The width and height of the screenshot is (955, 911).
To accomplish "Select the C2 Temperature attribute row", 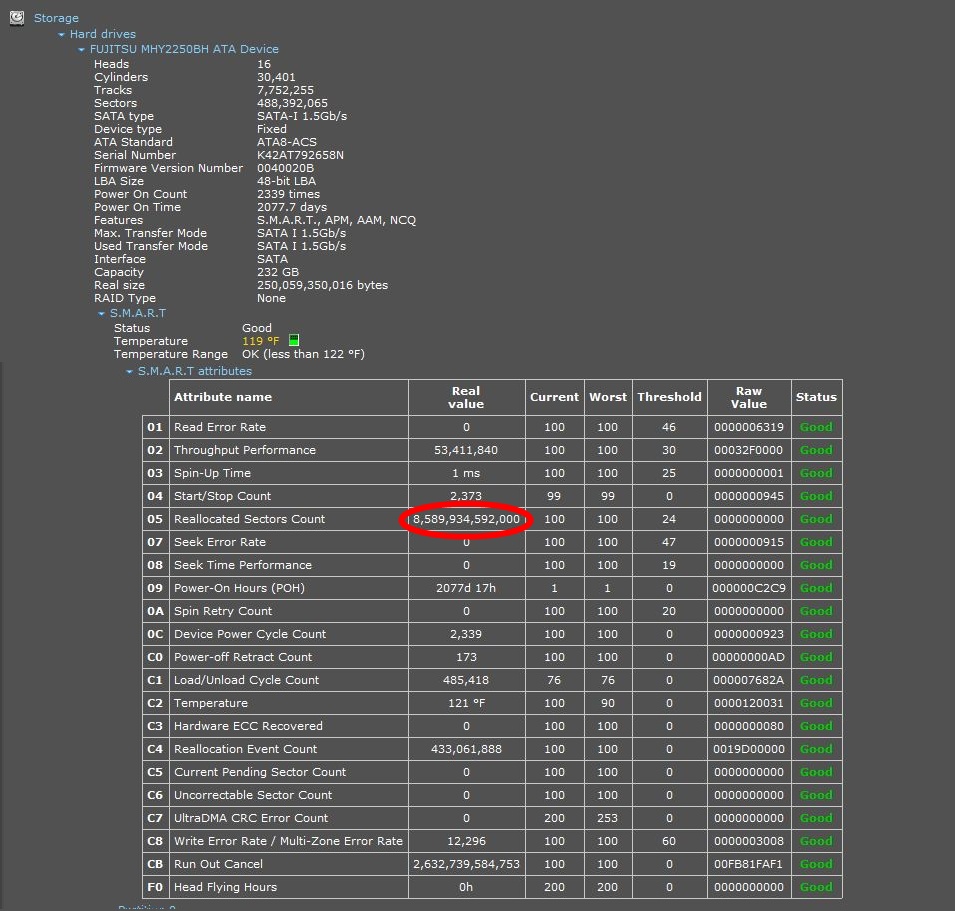I will tap(492, 703).
